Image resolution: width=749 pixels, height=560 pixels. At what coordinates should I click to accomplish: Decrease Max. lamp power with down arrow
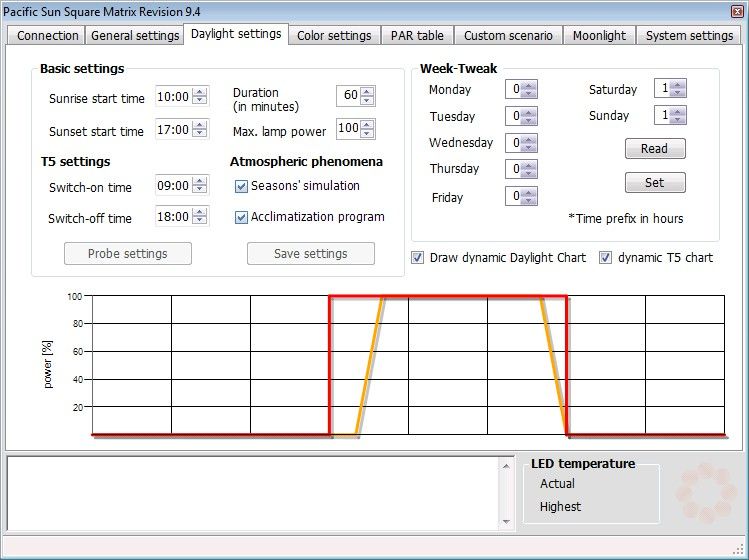367,132
